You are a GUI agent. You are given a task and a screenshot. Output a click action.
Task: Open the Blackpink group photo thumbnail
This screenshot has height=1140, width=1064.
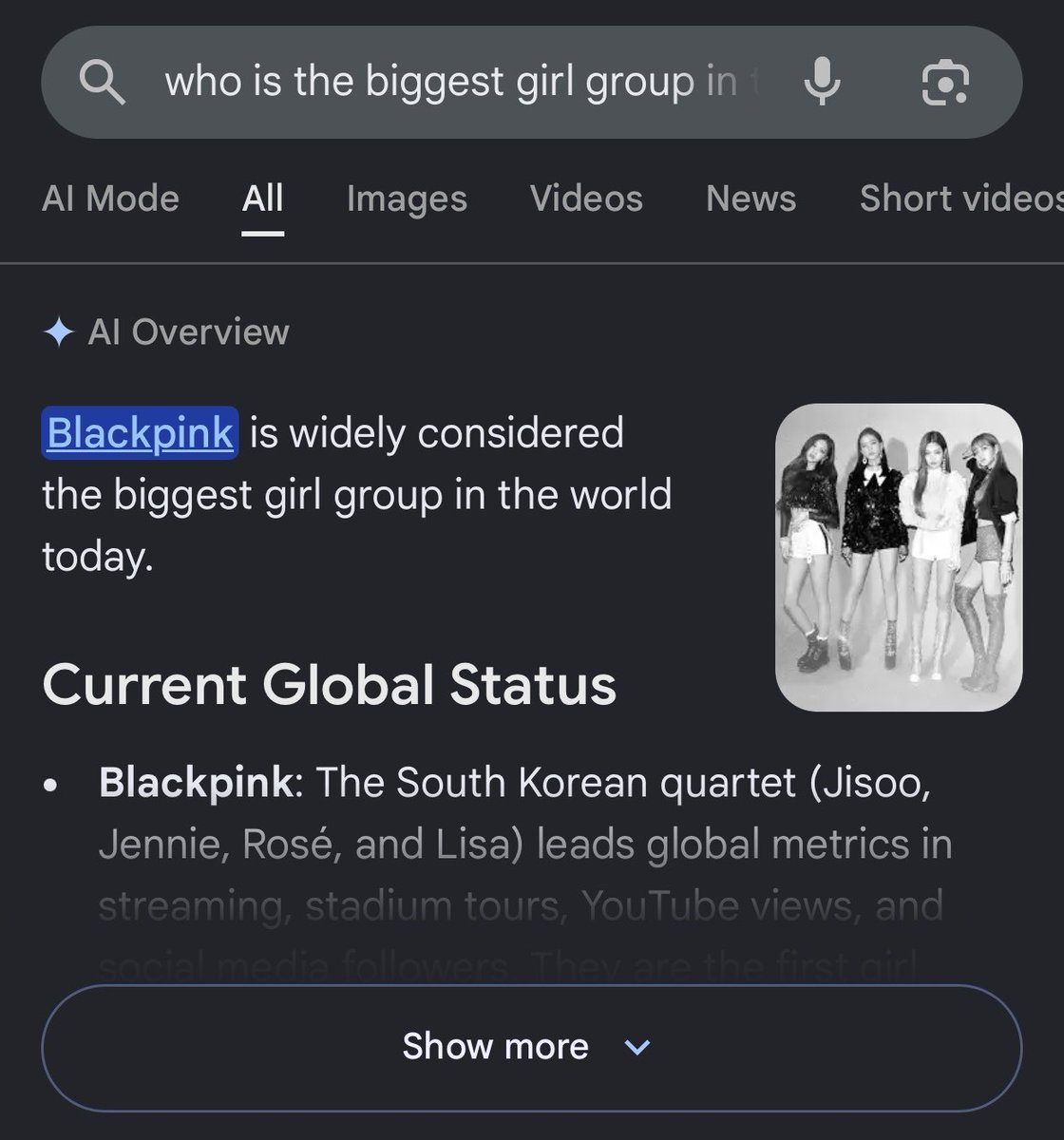899,557
